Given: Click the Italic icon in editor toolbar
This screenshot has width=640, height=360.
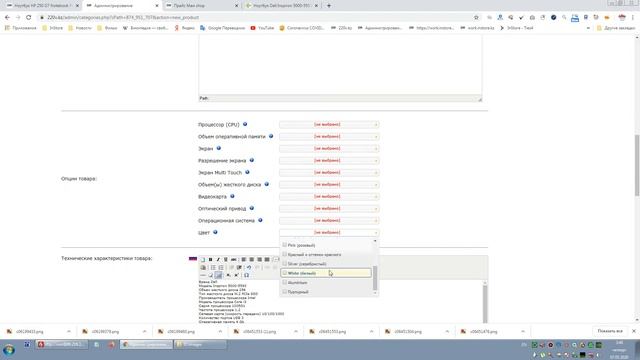Looking at the screenshot, I should [x=218, y=260].
